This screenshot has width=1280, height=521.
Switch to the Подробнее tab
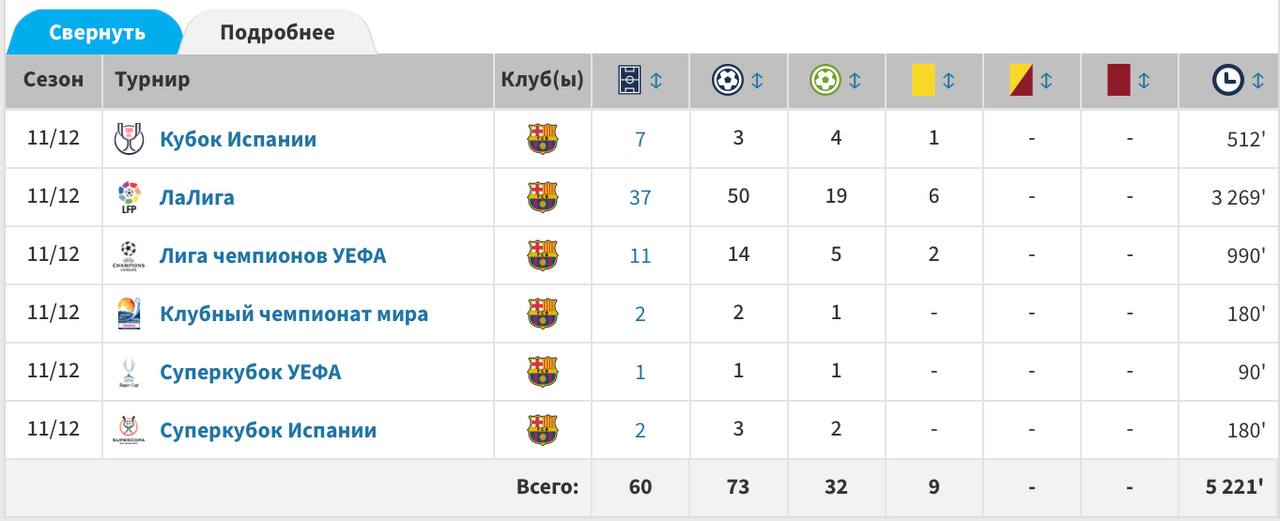pos(277,33)
